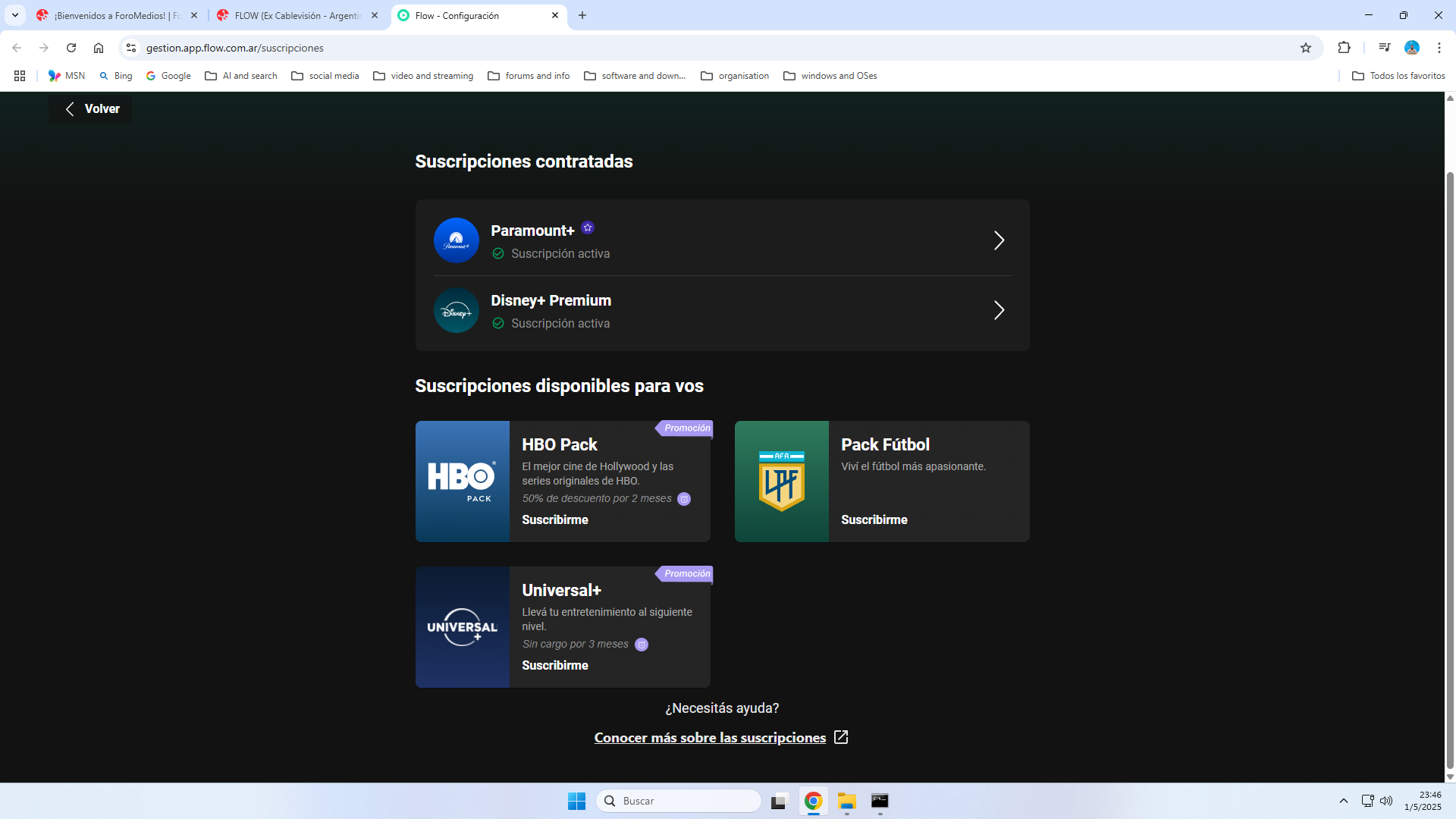This screenshot has height=819, width=1456.
Task: Open the Windows Start menu
Action: 576,801
